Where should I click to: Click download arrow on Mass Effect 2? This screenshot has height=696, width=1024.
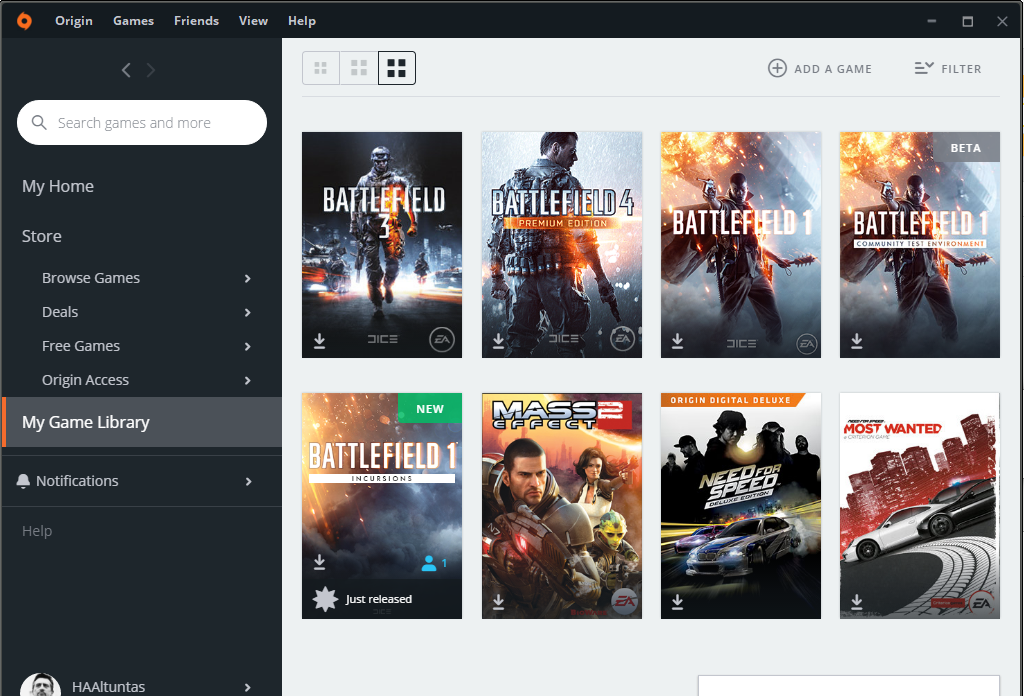coord(498,602)
